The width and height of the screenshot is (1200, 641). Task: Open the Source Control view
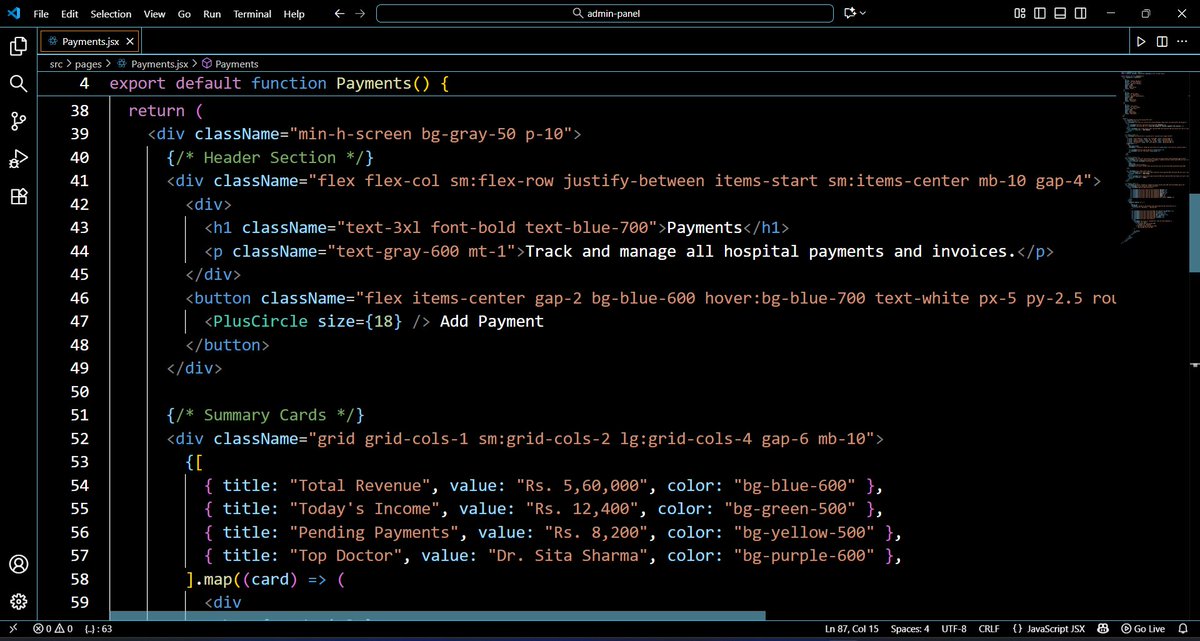(x=18, y=121)
